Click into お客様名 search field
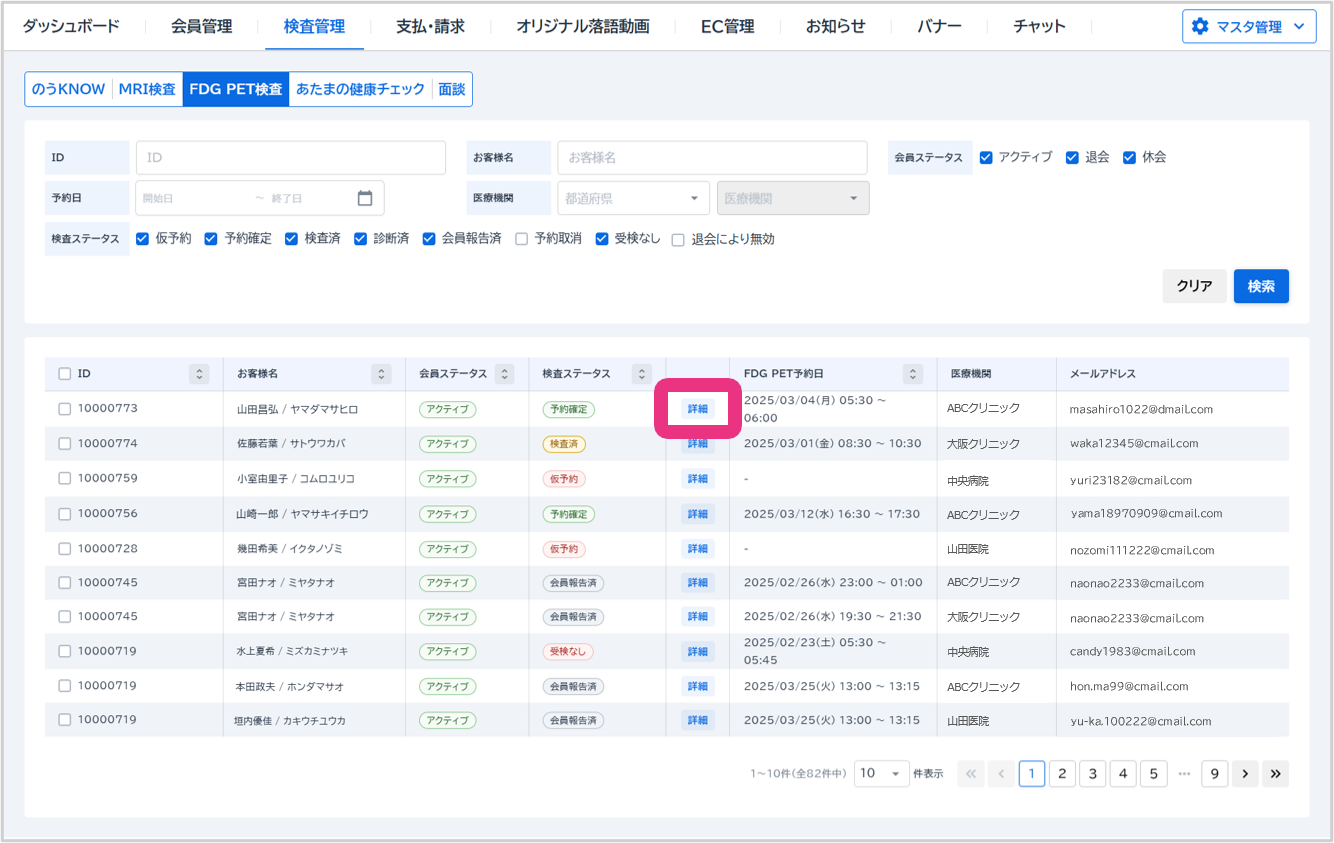The height and width of the screenshot is (843, 1334). point(712,158)
